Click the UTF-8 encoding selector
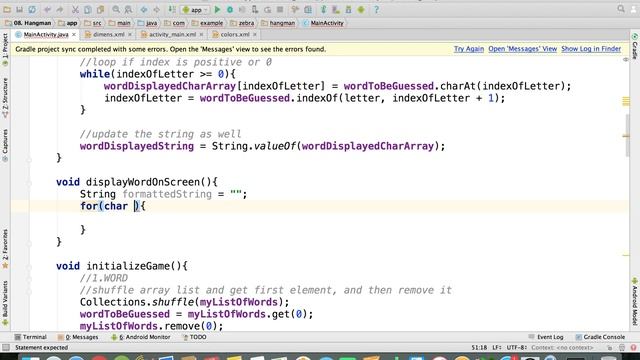This screenshot has height=360, width=640. pos(517,348)
